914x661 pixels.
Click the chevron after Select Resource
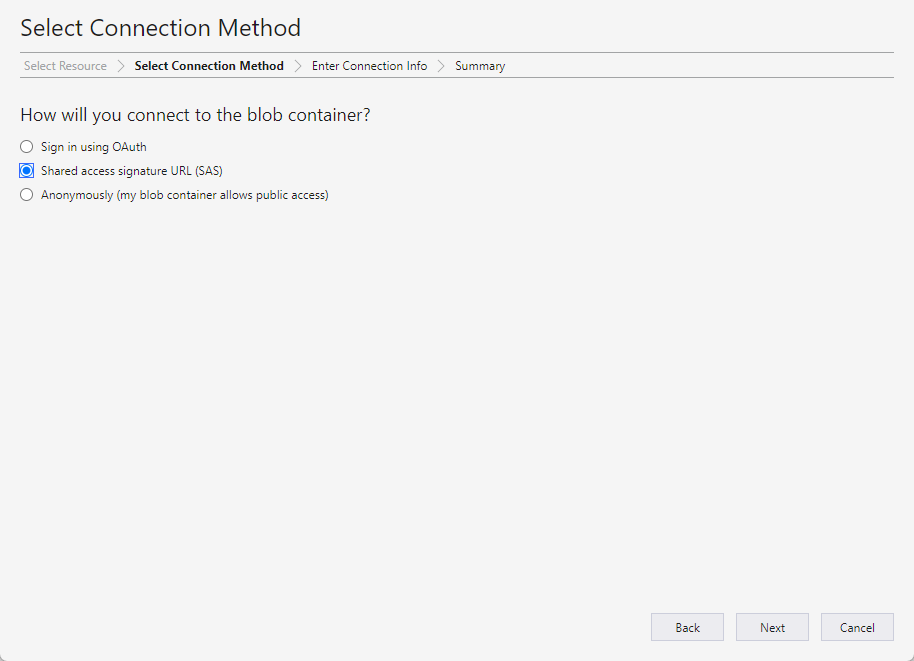[x=121, y=66]
